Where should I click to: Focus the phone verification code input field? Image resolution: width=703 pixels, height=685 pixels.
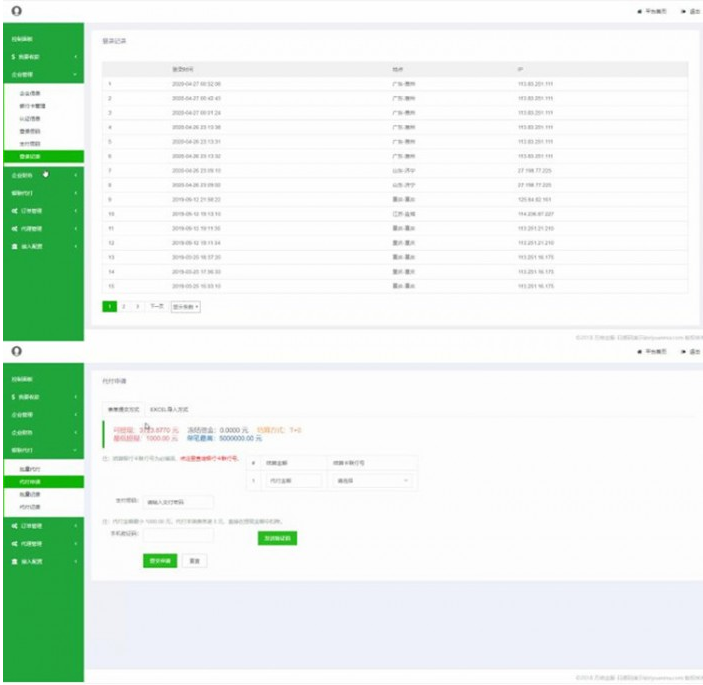(x=178, y=534)
